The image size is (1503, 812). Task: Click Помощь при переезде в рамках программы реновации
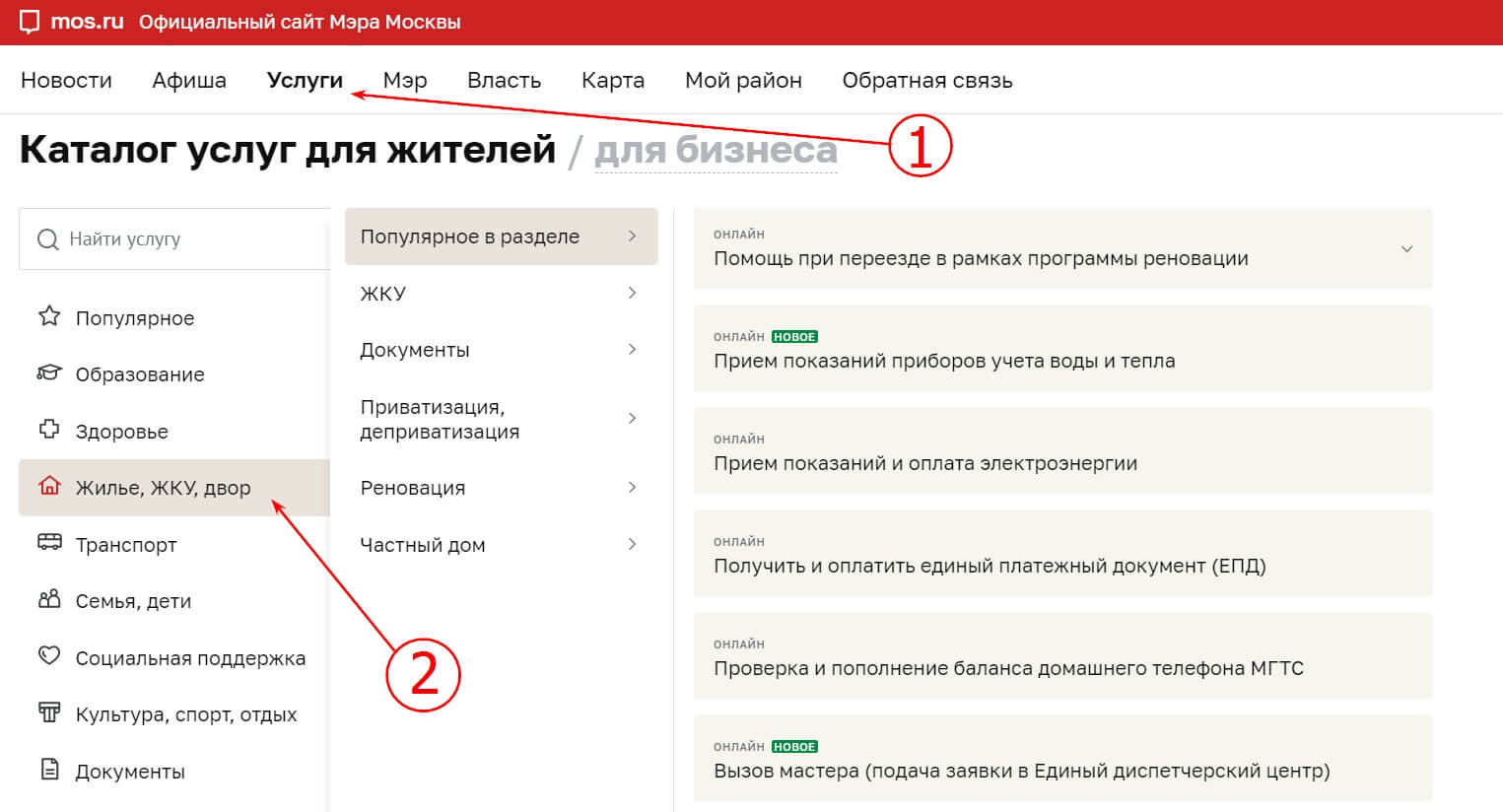981,258
